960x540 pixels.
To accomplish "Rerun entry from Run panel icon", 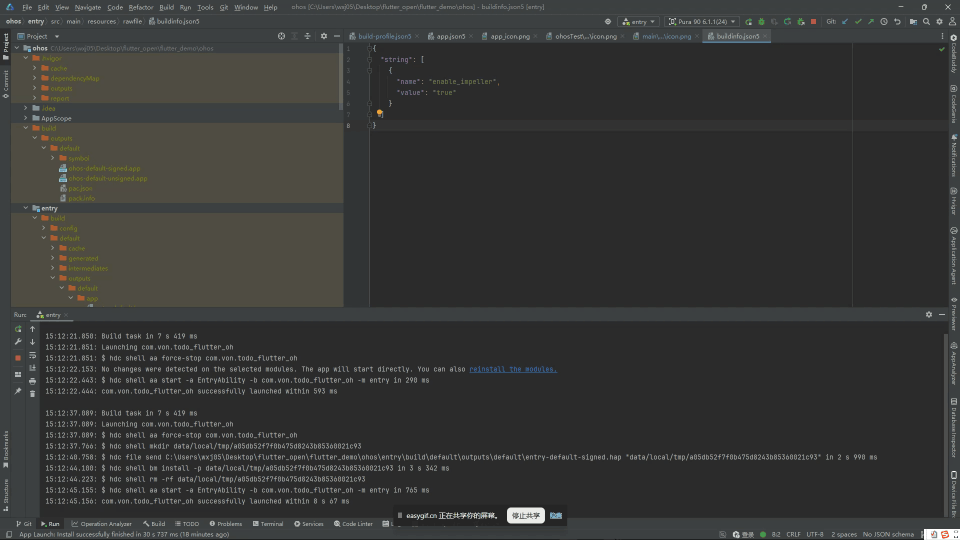I will pos(18,329).
